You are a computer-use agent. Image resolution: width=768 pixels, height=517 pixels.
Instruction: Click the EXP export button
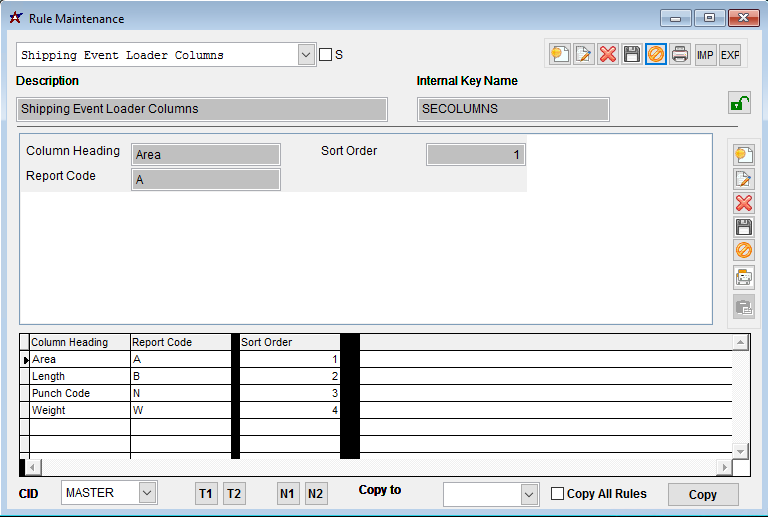tap(729, 54)
